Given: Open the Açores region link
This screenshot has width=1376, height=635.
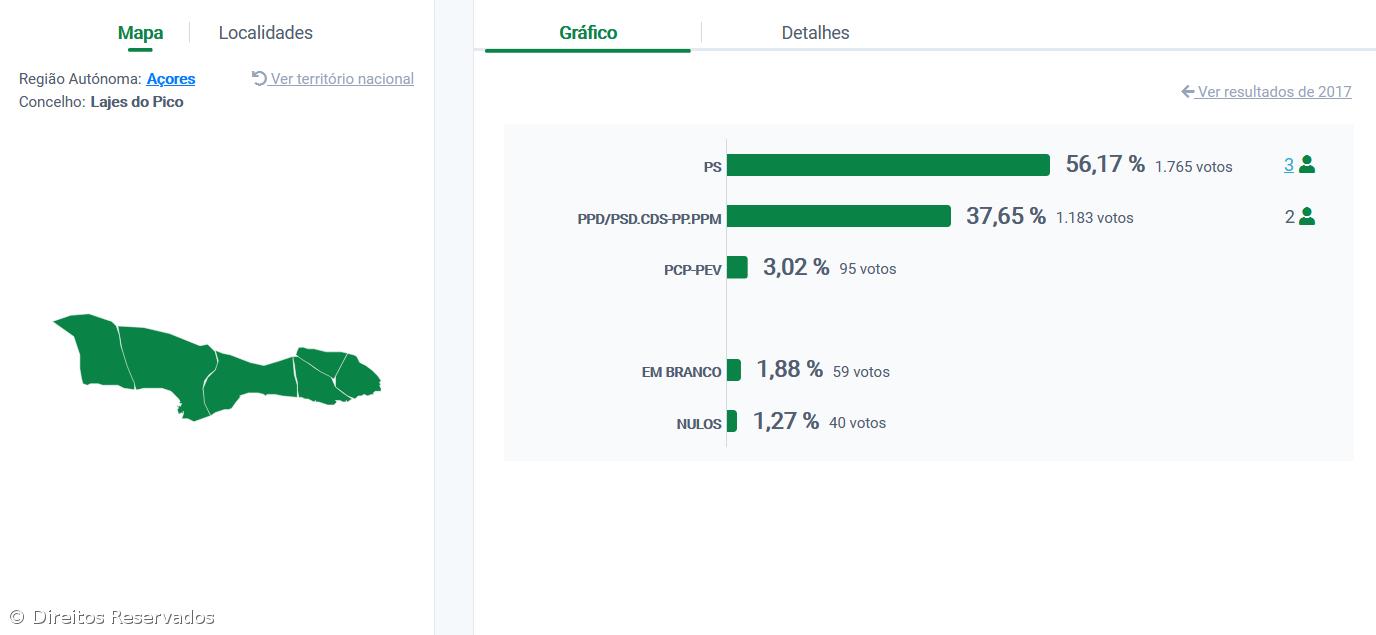Looking at the screenshot, I should 171,79.
